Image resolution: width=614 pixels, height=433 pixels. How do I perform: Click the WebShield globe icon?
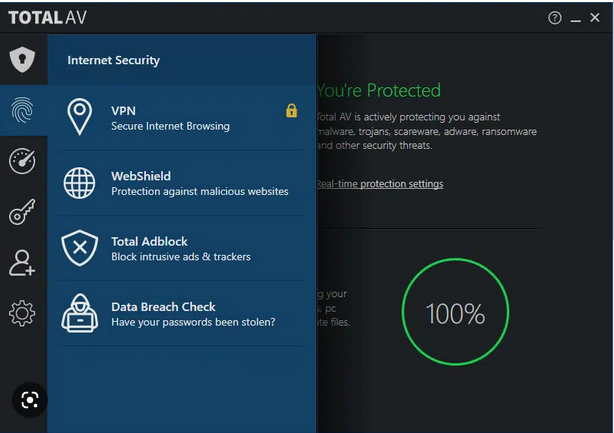pos(80,183)
